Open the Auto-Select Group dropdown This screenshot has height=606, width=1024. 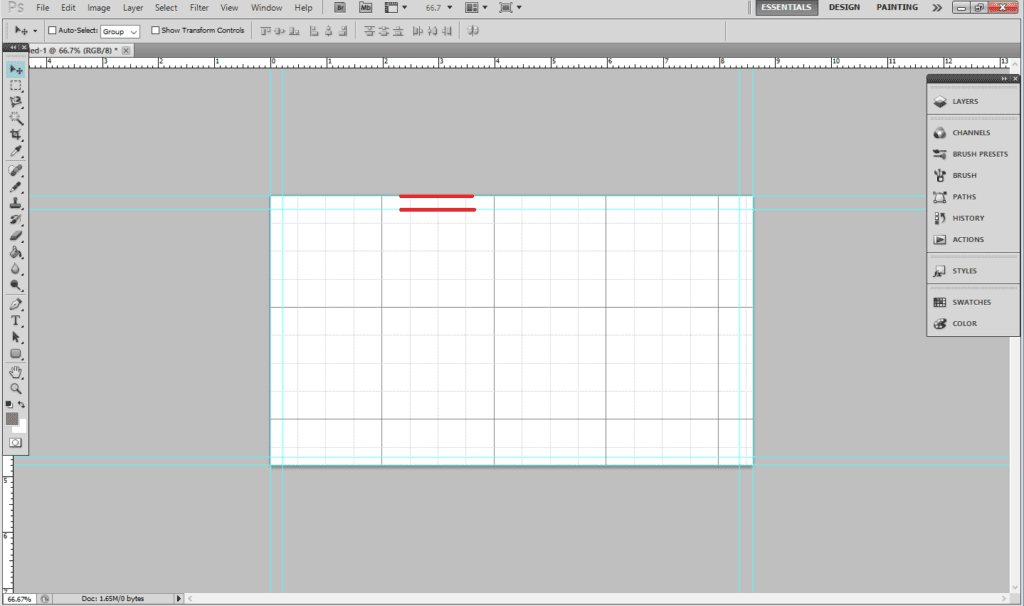click(120, 31)
